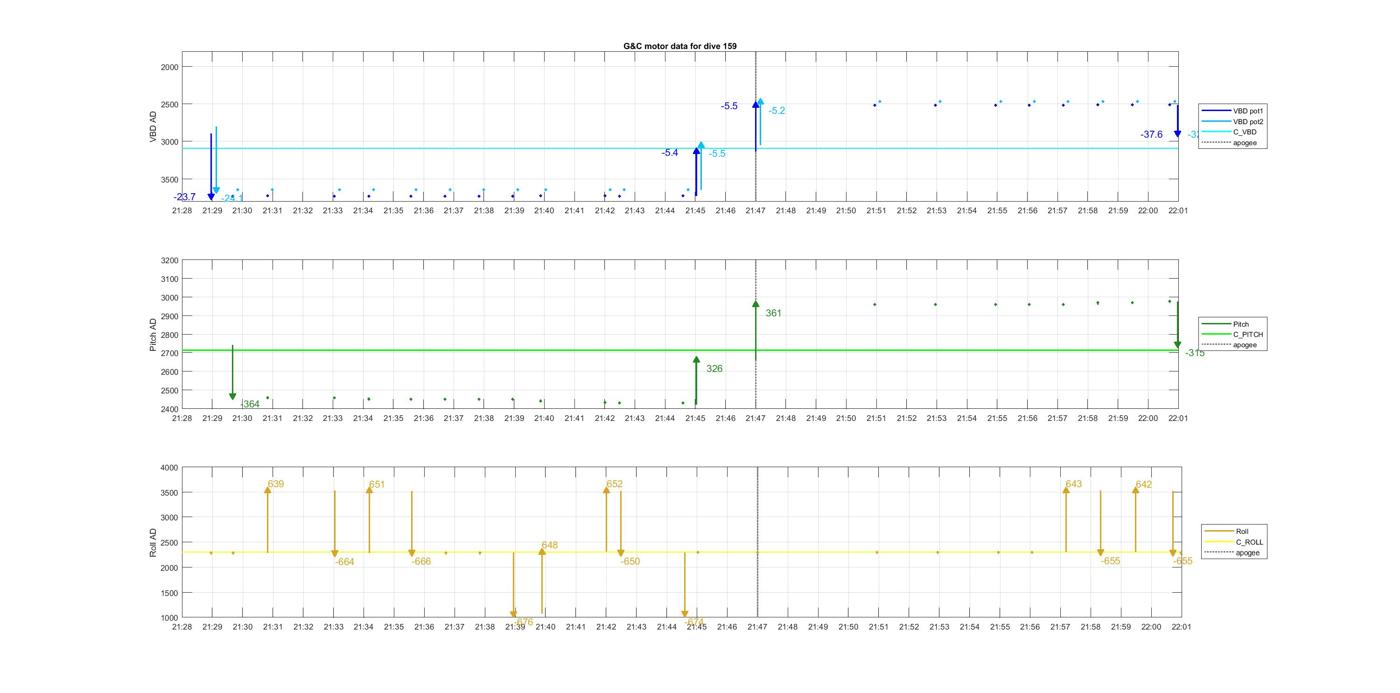Click the "639" roll data label
This screenshot has width=1400, height=693.
coord(276,484)
